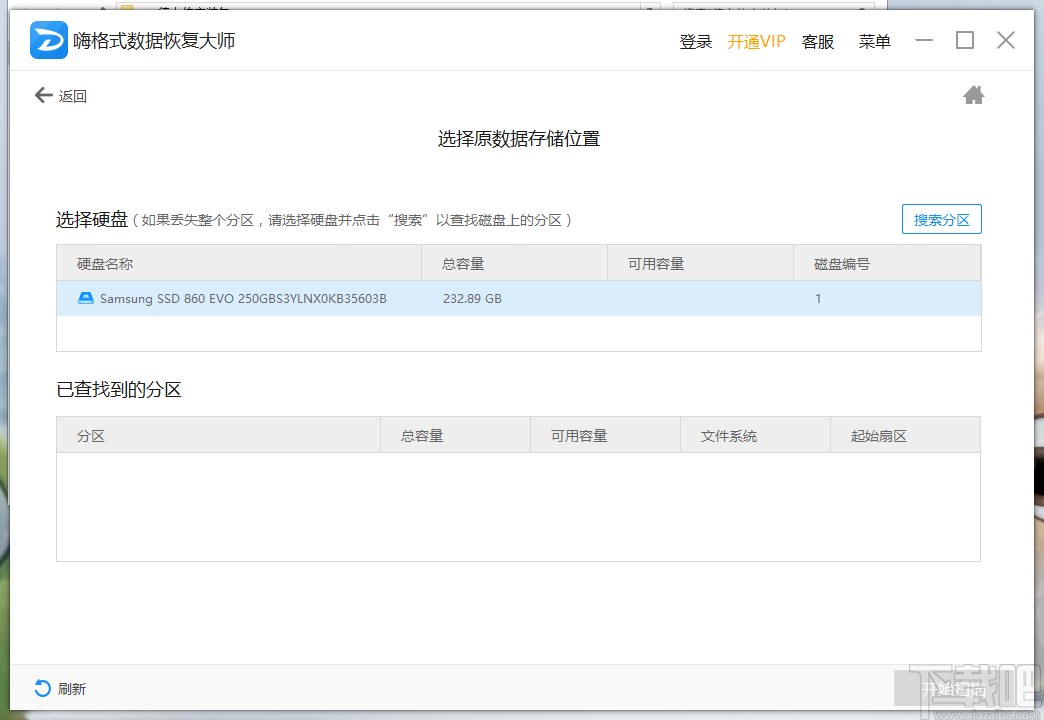Click the partition 可用容量 column header
The width and height of the screenshot is (1044, 720).
[605, 435]
